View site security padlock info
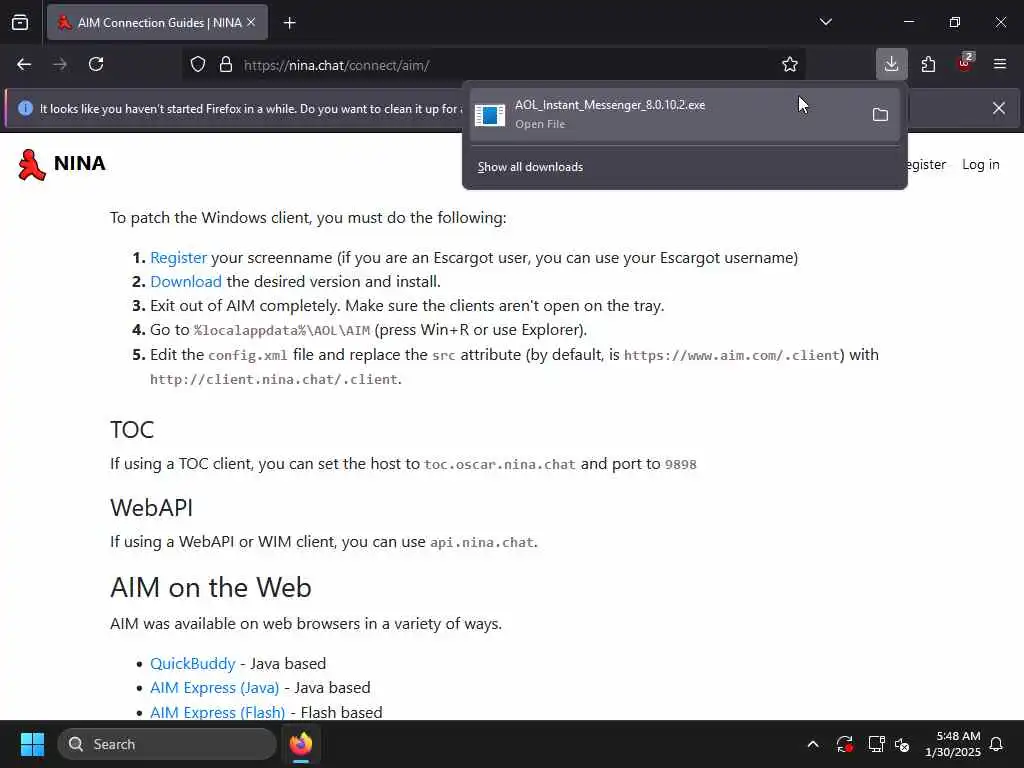 click(226, 65)
